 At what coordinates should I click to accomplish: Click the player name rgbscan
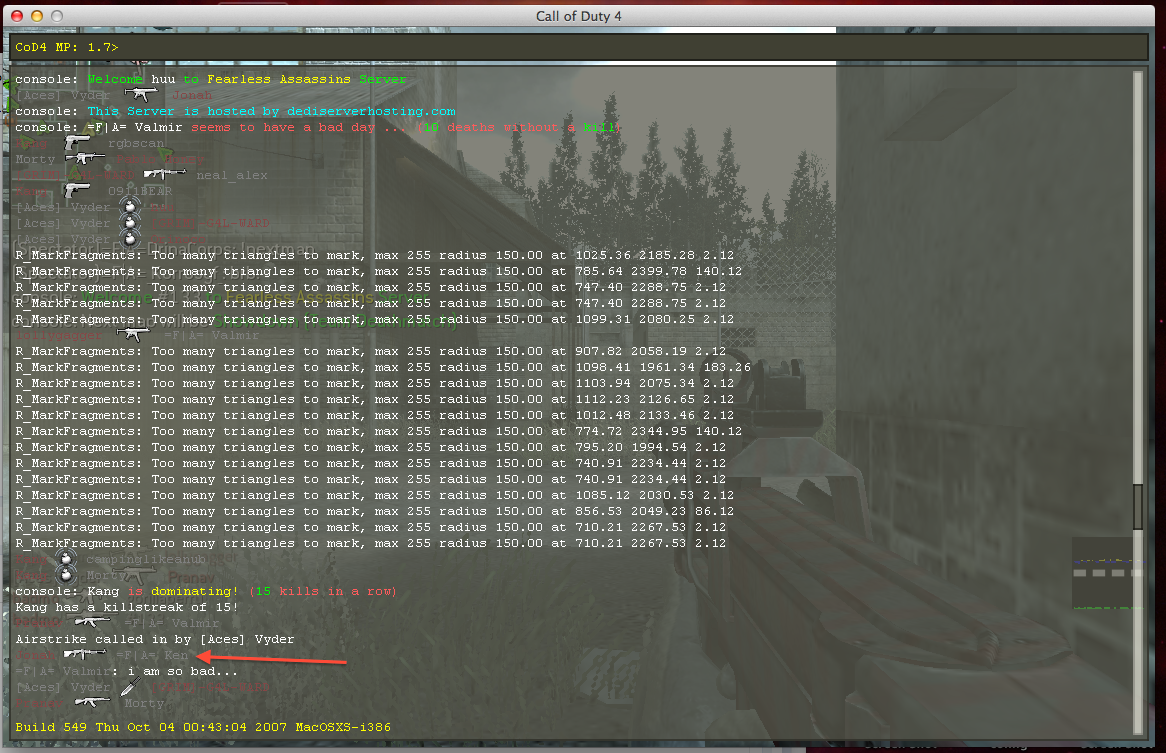[x=136, y=143]
